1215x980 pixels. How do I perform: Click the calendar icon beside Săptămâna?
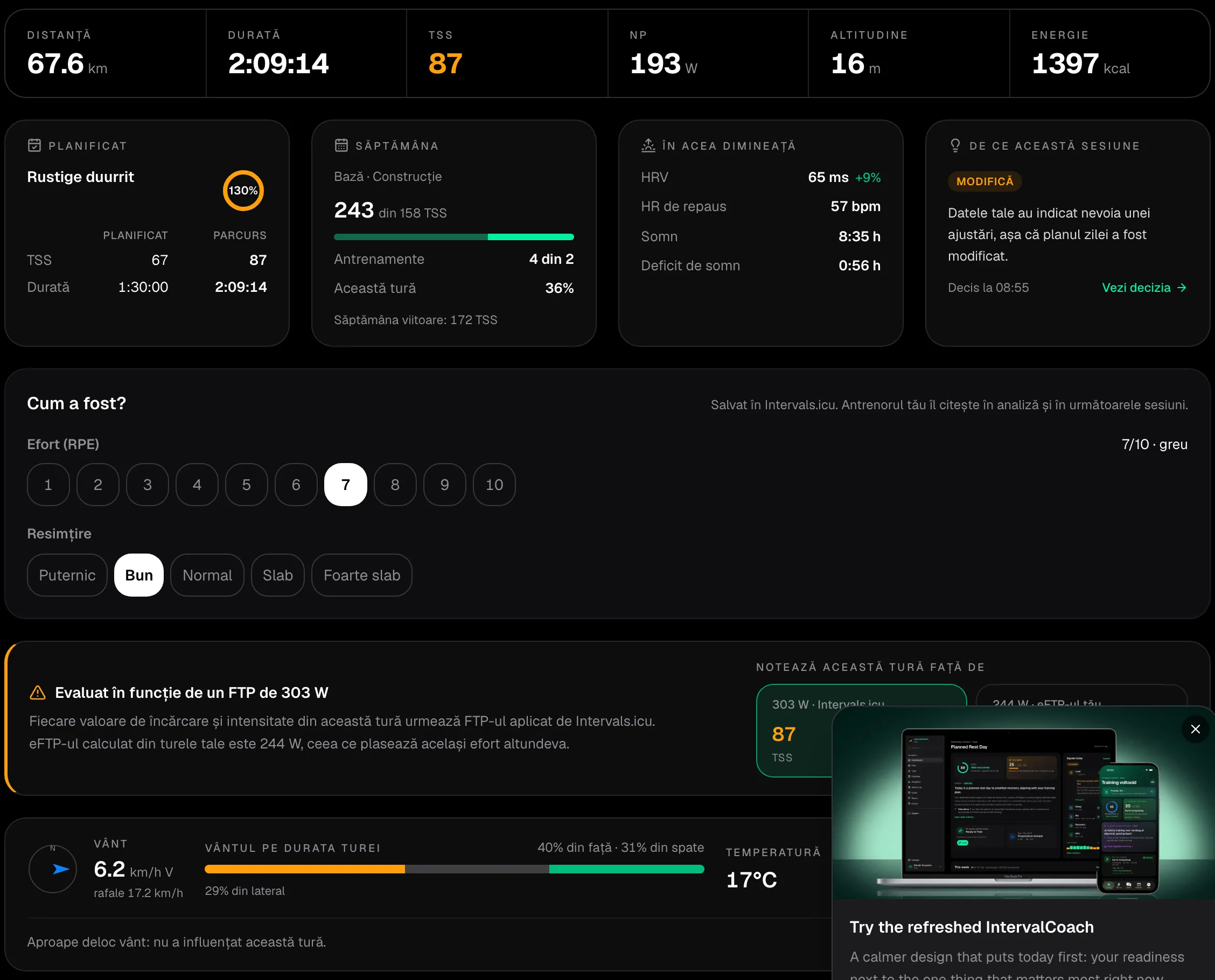coord(341,145)
